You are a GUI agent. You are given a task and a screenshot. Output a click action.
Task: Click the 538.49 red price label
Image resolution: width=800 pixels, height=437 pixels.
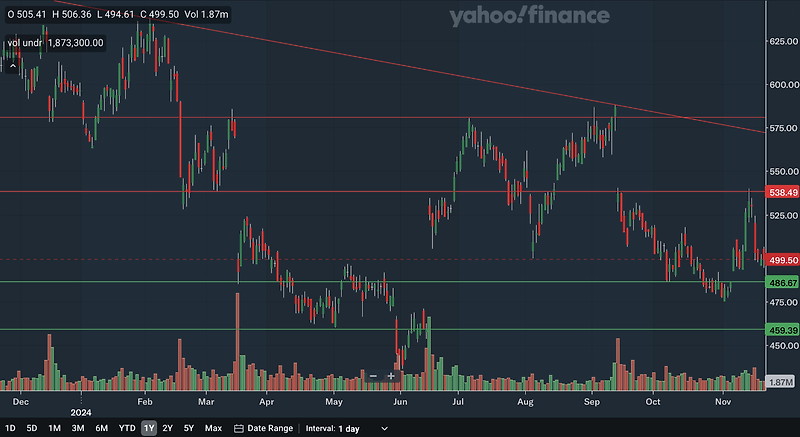tap(783, 192)
